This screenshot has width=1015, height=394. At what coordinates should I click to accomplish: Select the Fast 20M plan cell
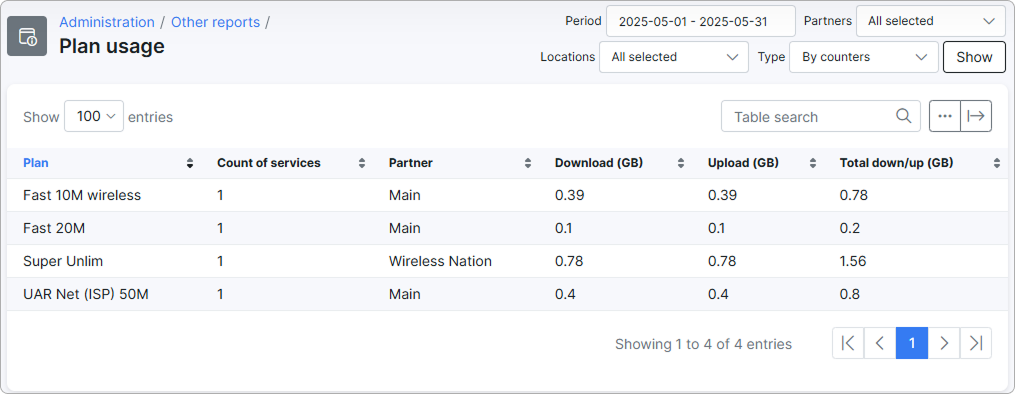click(54, 228)
